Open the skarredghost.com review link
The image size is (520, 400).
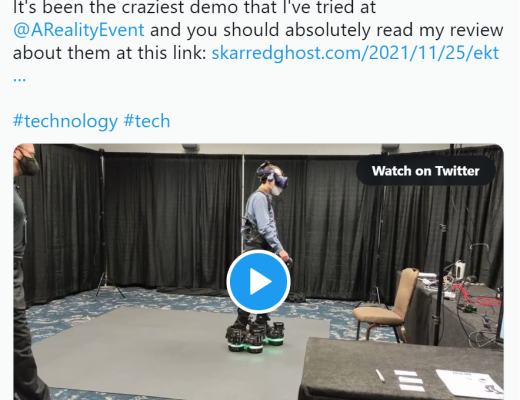[355, 53]
